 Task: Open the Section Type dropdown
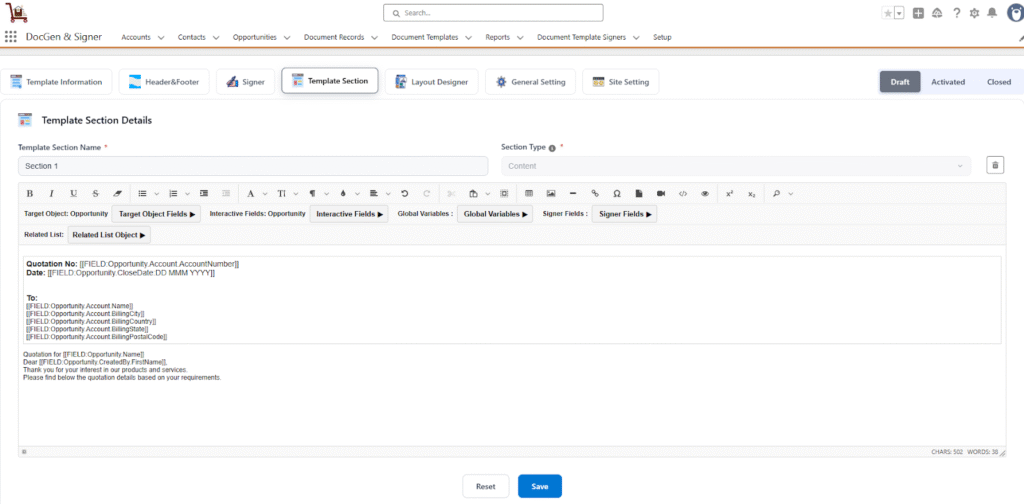[x=735, y=166]
